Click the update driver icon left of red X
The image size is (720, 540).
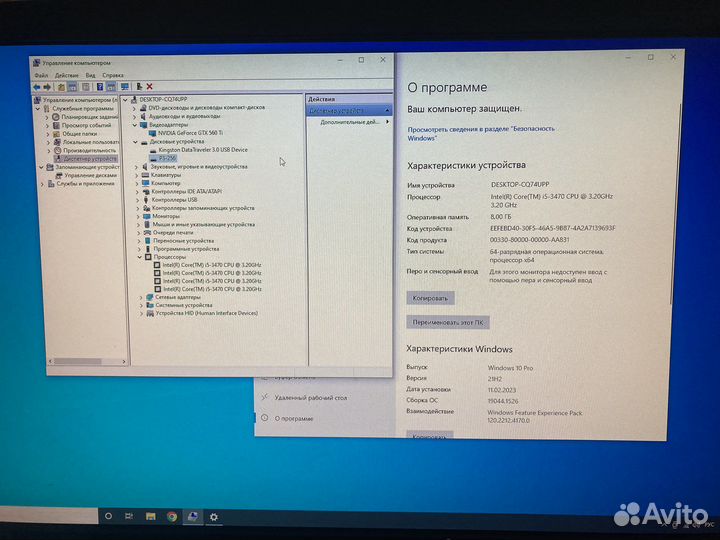[x=139, y=86]
